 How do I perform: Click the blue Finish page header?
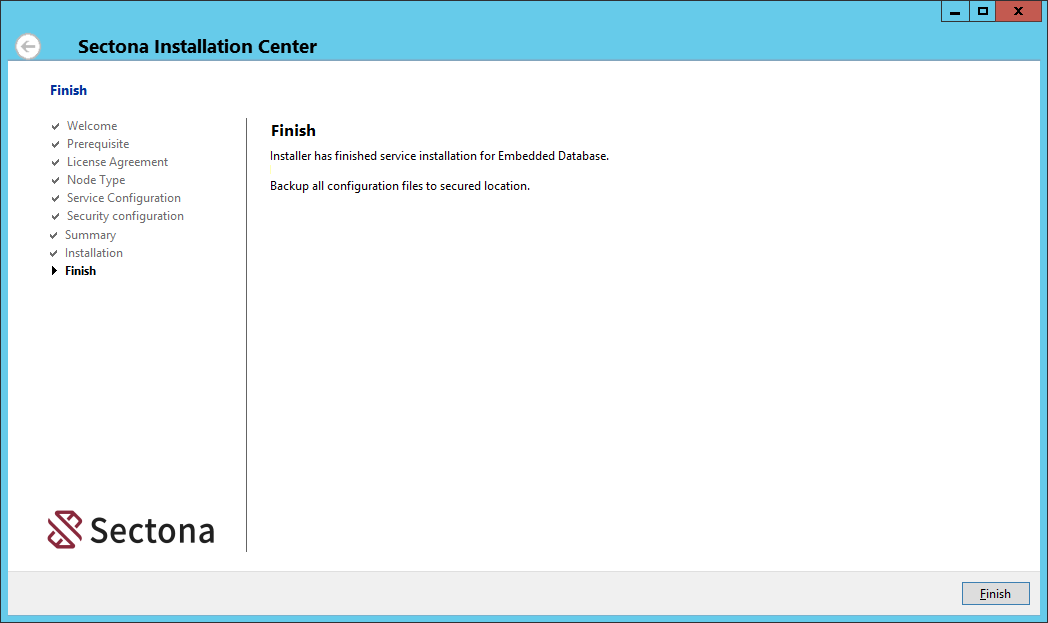[x=68, y=90]
